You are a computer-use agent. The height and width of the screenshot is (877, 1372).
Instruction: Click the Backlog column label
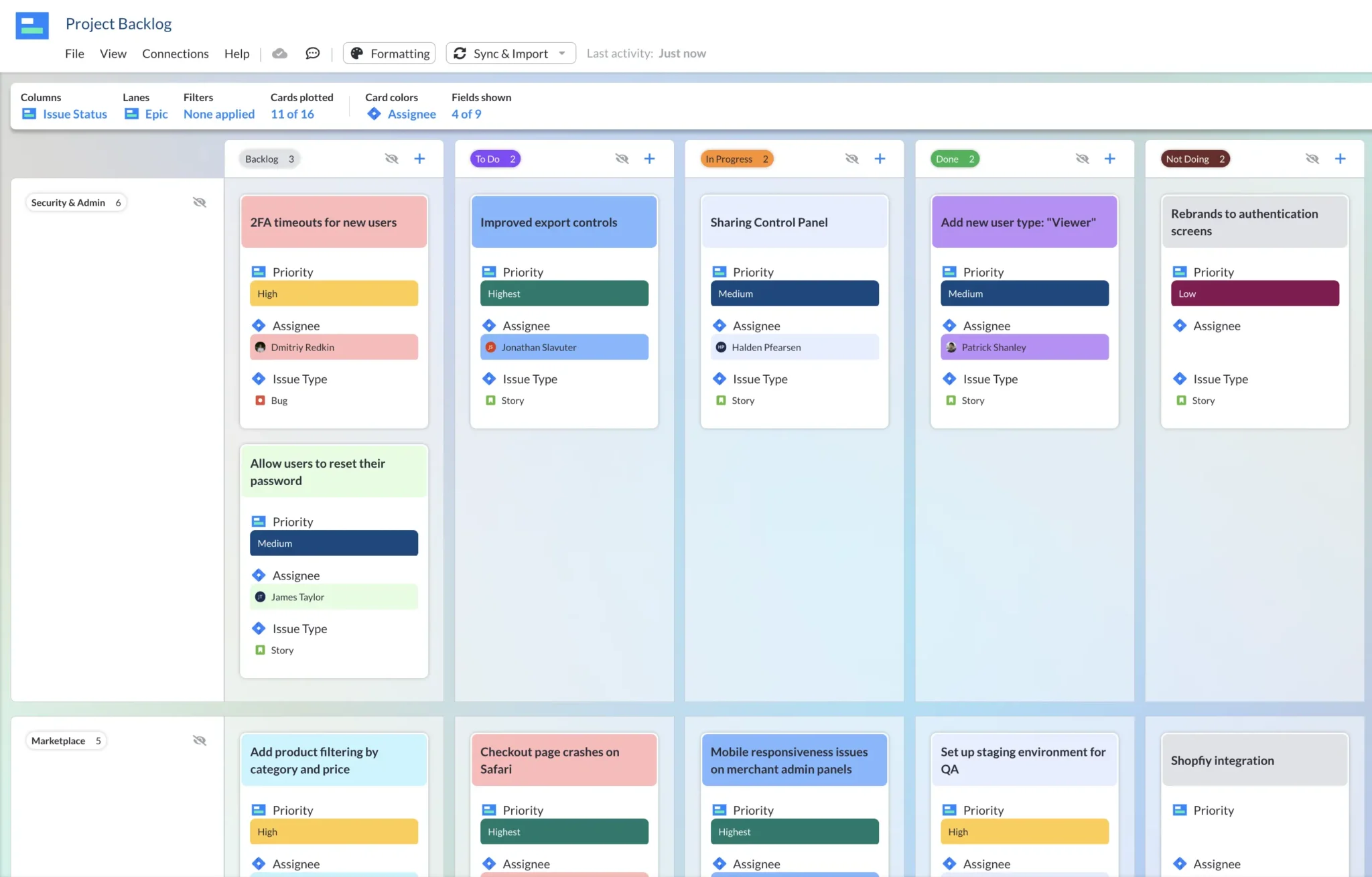[269, 159]
